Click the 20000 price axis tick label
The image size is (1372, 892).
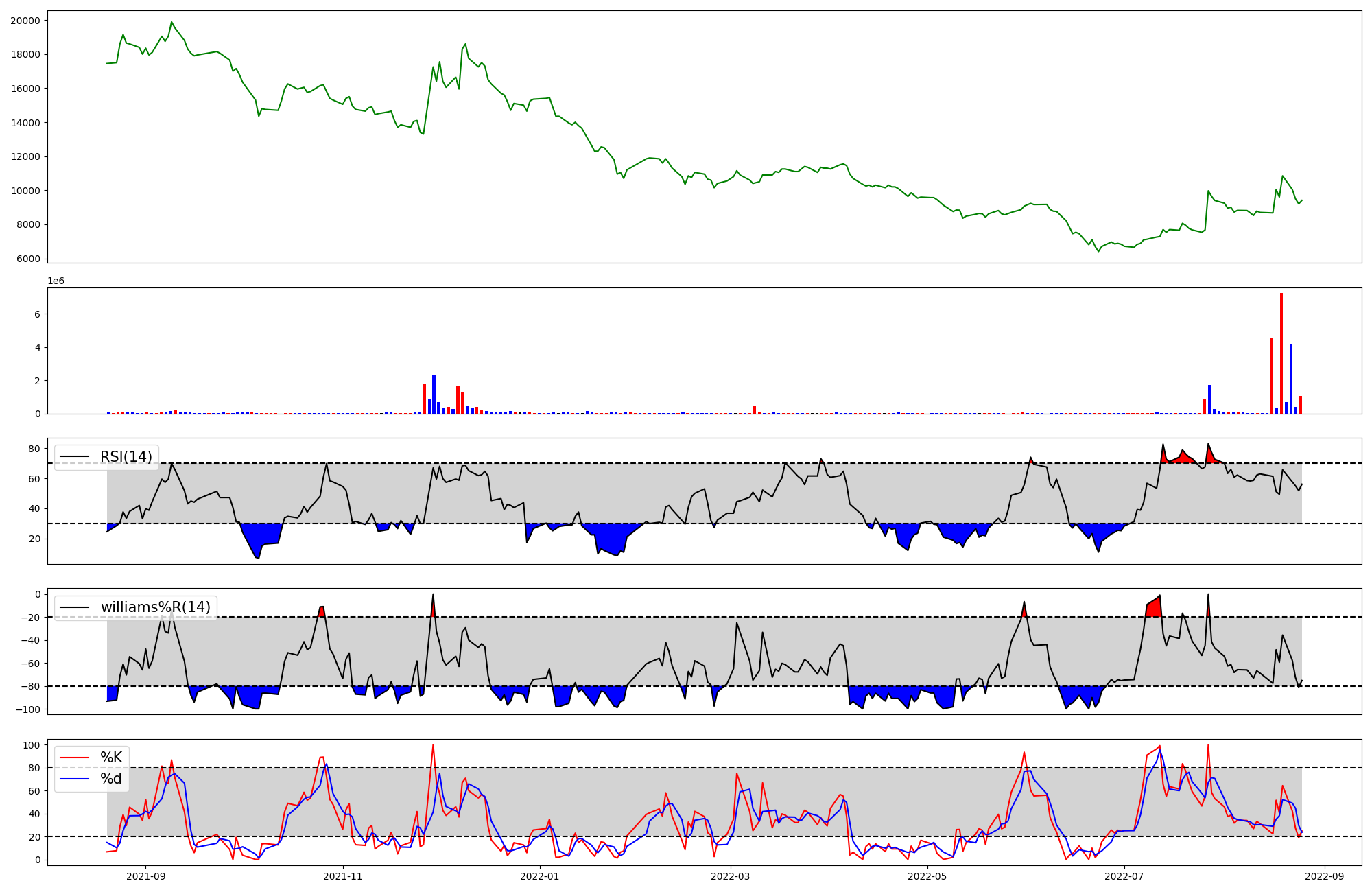25,21
